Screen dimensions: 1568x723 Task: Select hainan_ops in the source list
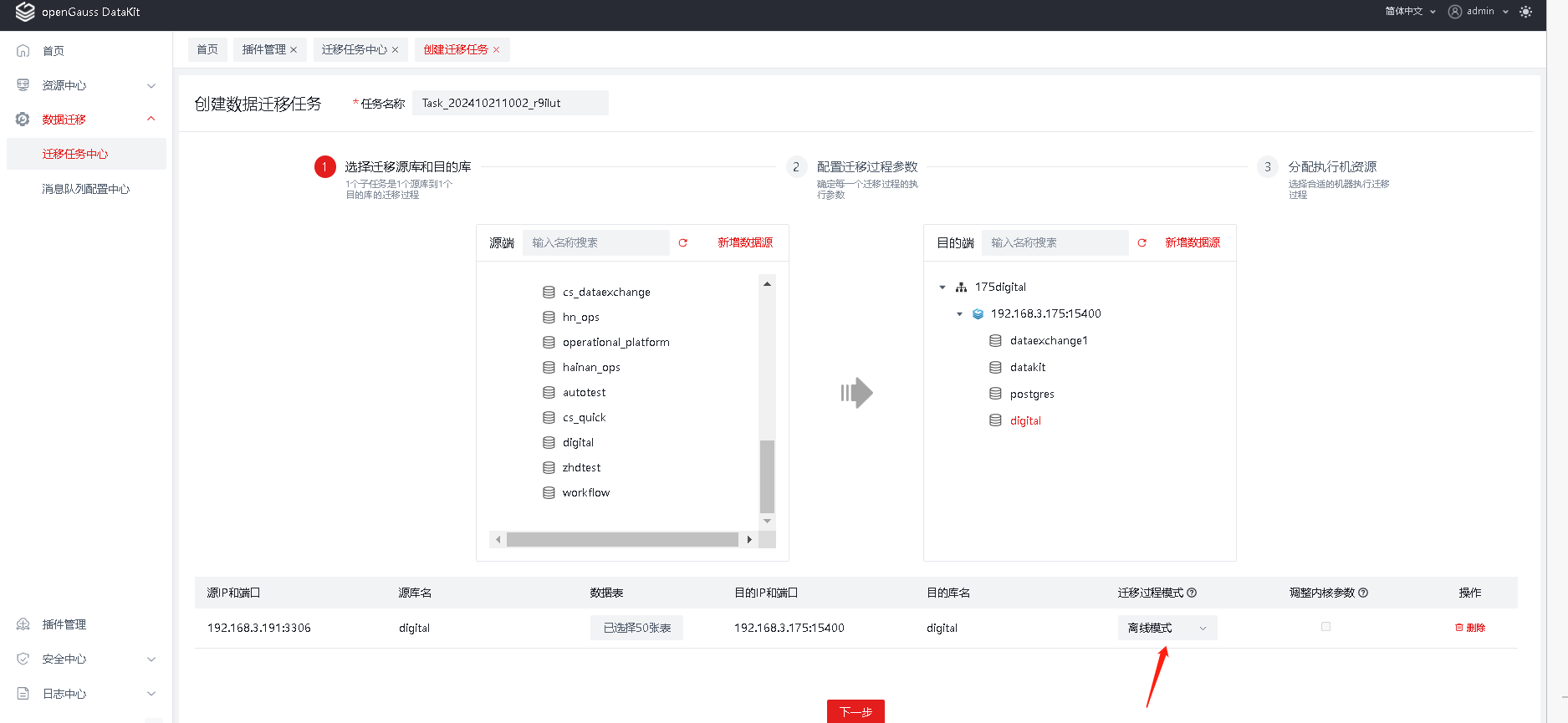591,367
